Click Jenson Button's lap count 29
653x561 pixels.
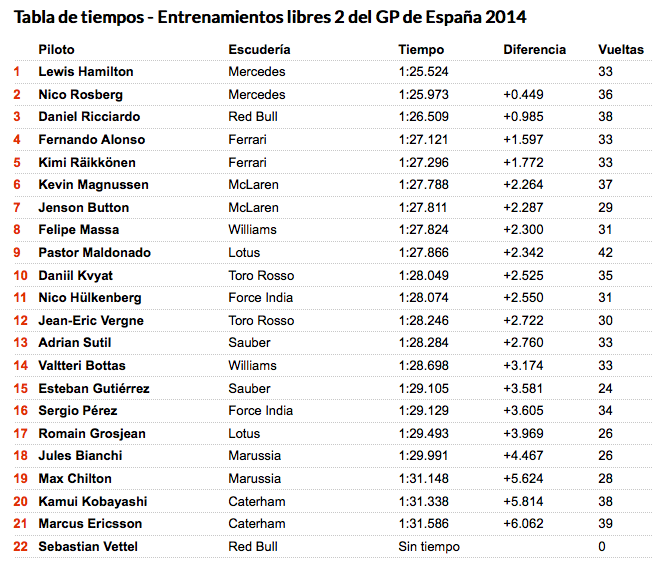click(x=606, y=207)
